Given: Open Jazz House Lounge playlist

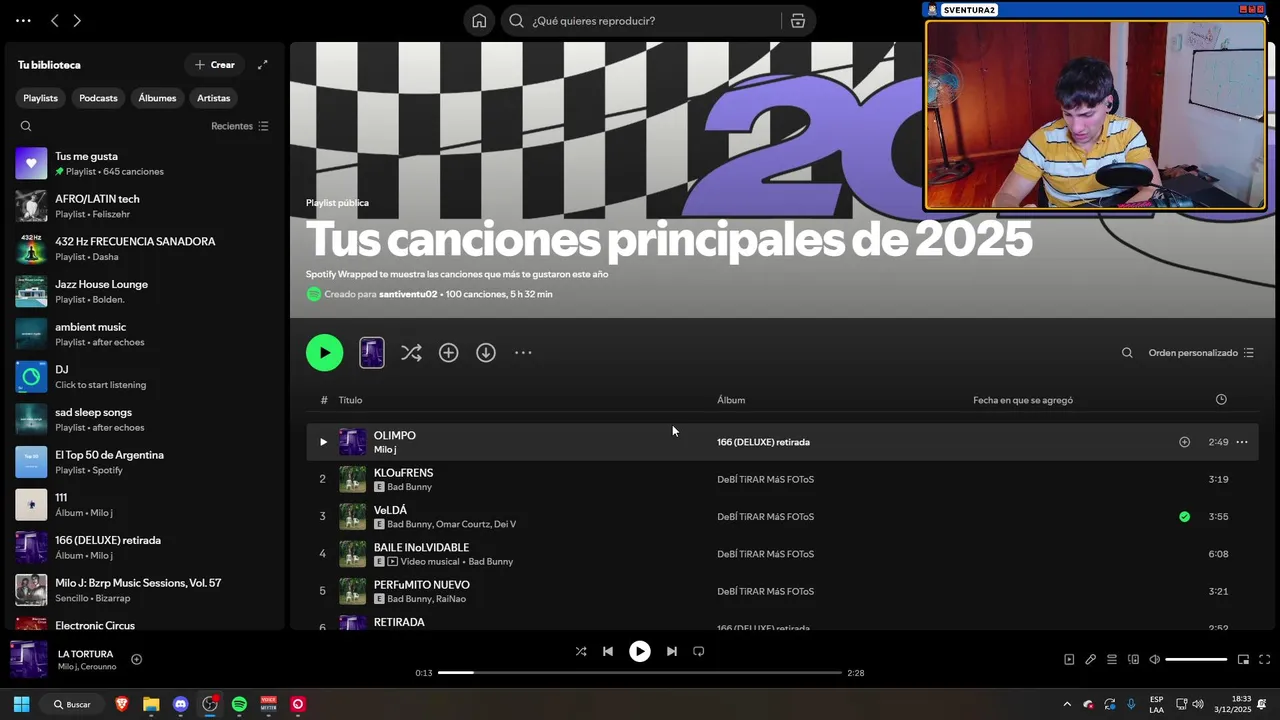Looking at the screenshot, I should pos(145,291).
